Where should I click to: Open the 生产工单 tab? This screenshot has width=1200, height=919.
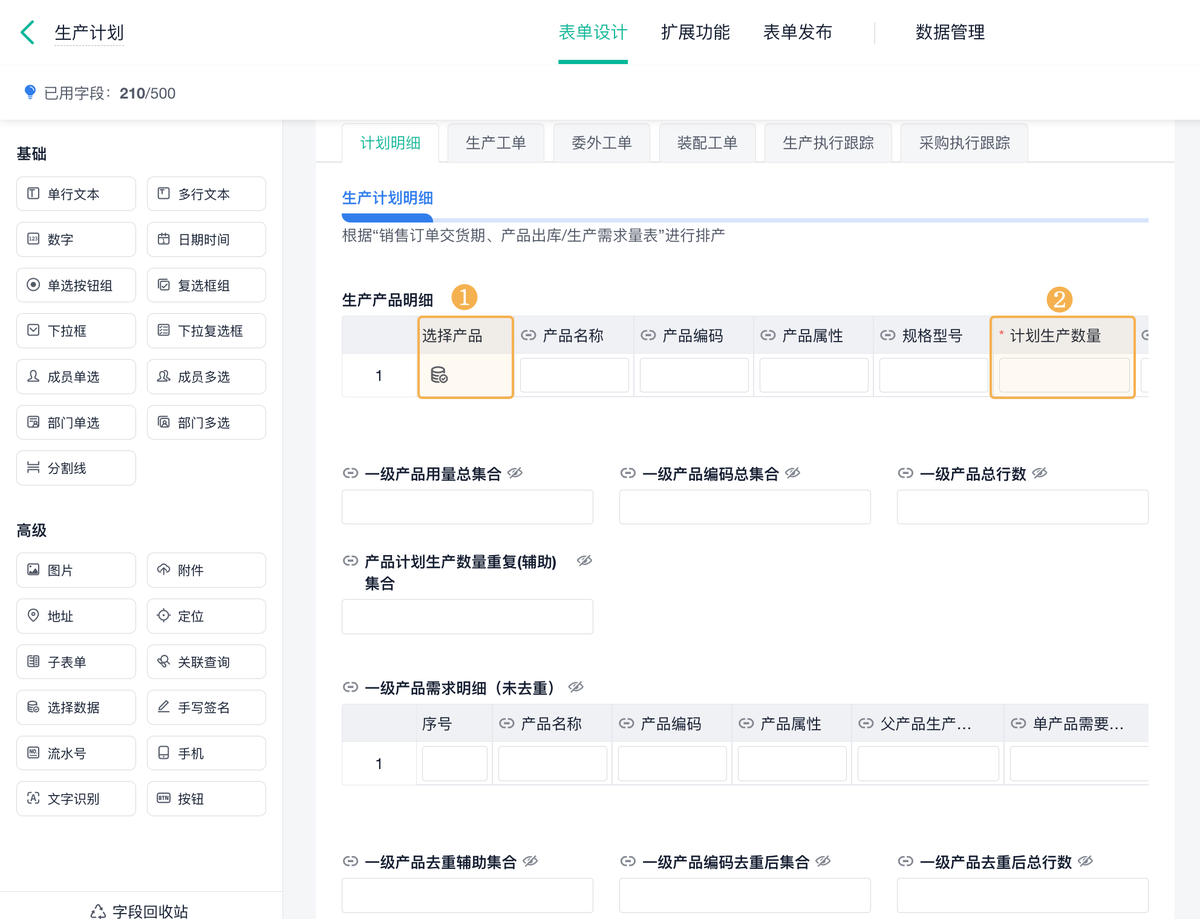coord(495,143)
